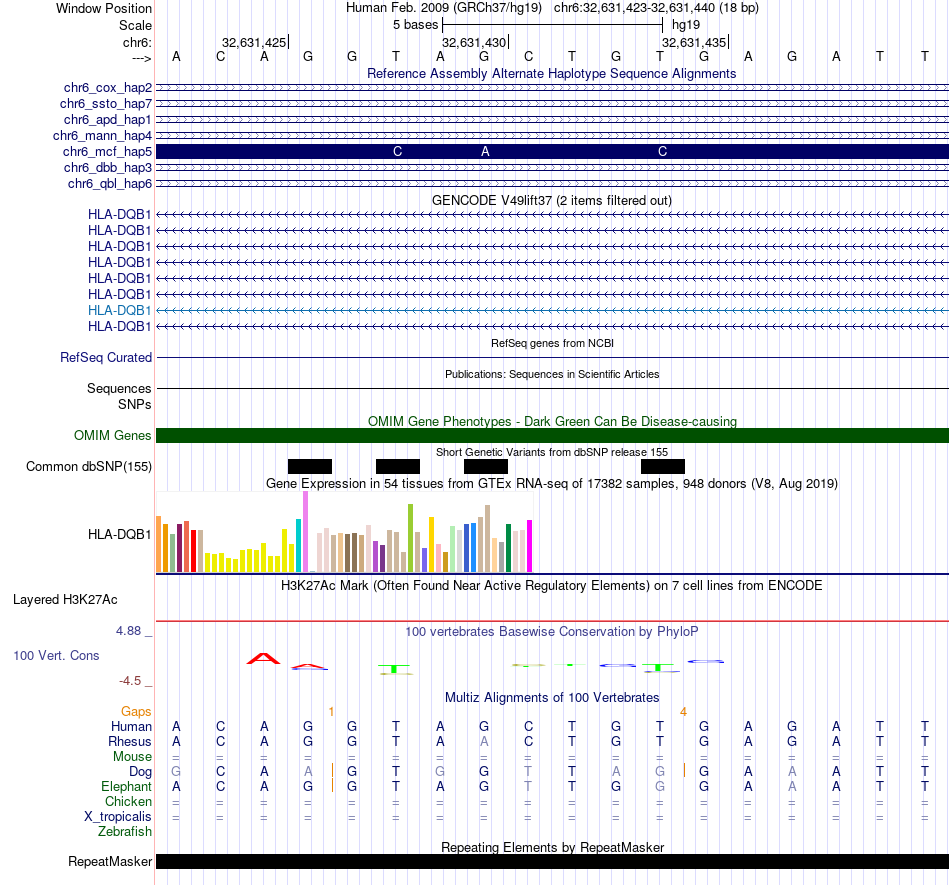
Task: Select coordinate label 32,631,430
Action: click(474, 42)
